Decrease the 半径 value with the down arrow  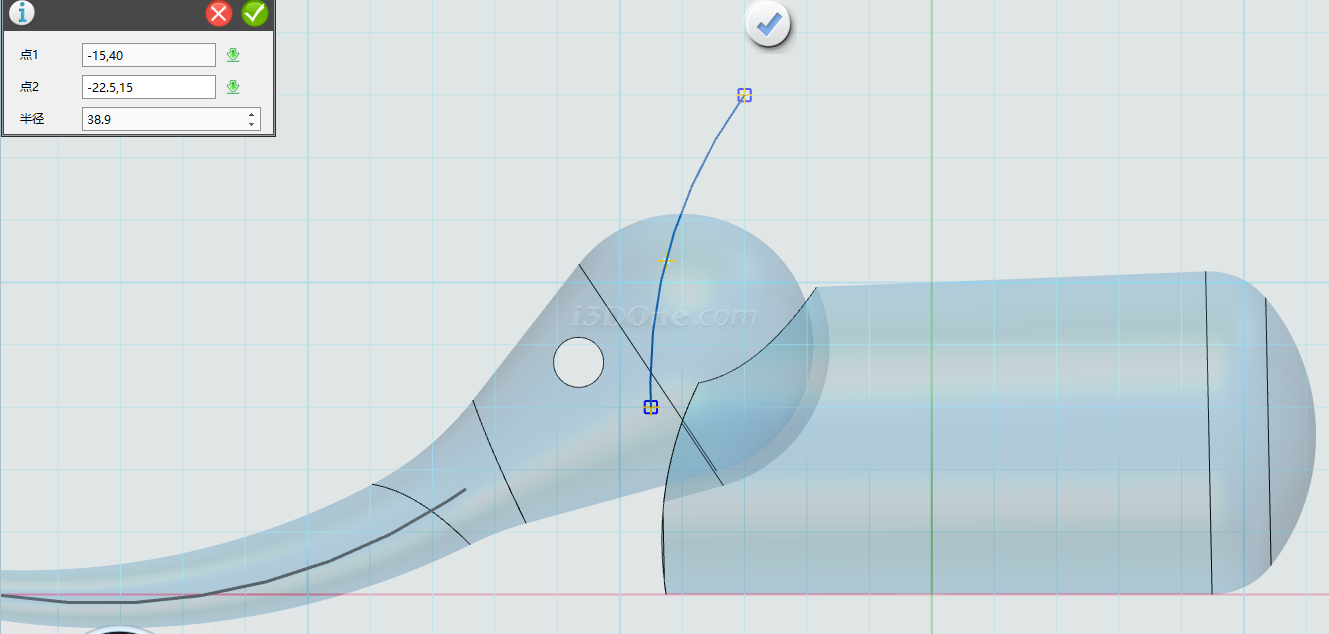251,125
